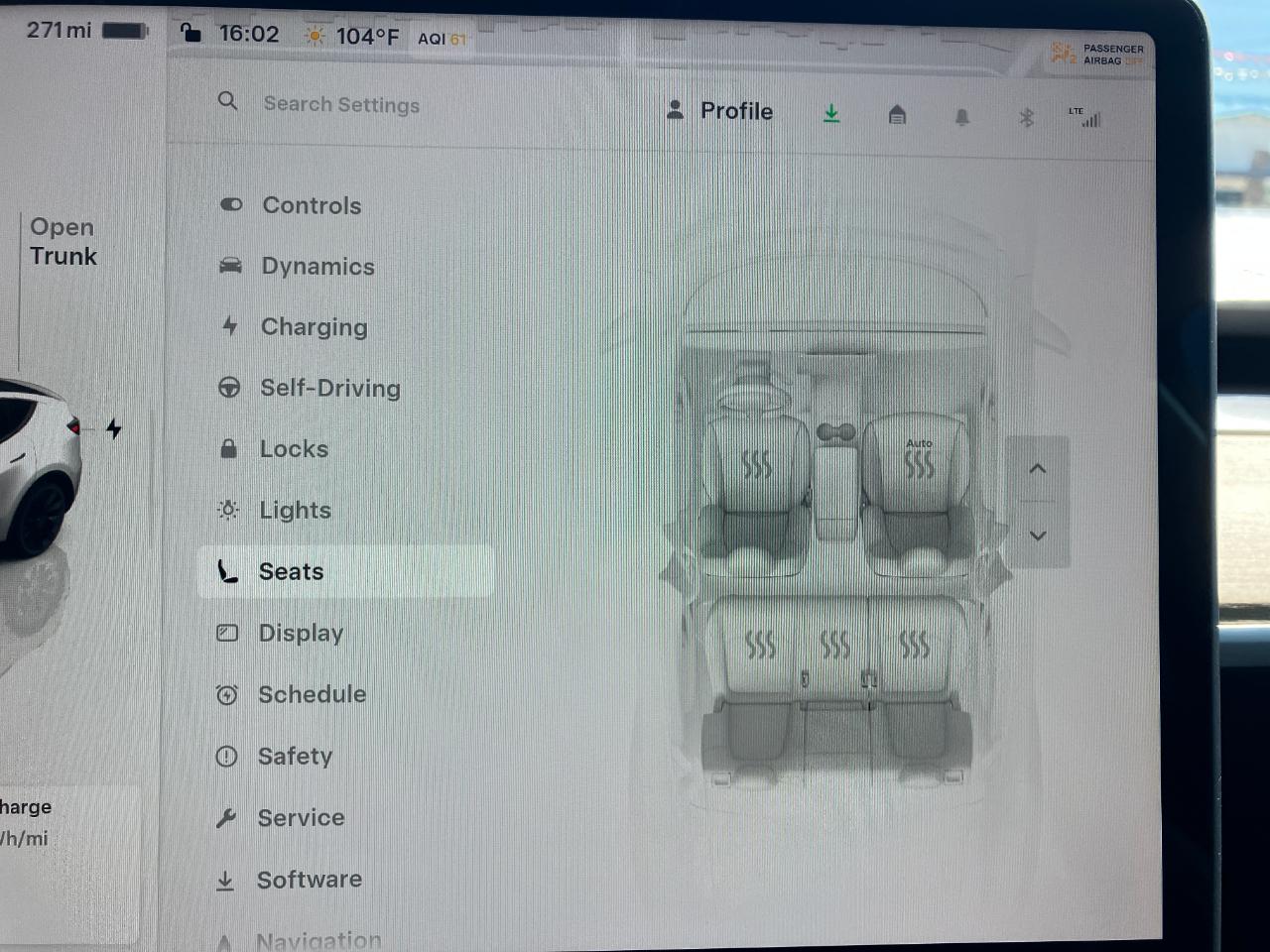Viewport: 1270px width, 952px height.
Task: Click the Controls toggle-shaped icon
Action: (231, 204)
